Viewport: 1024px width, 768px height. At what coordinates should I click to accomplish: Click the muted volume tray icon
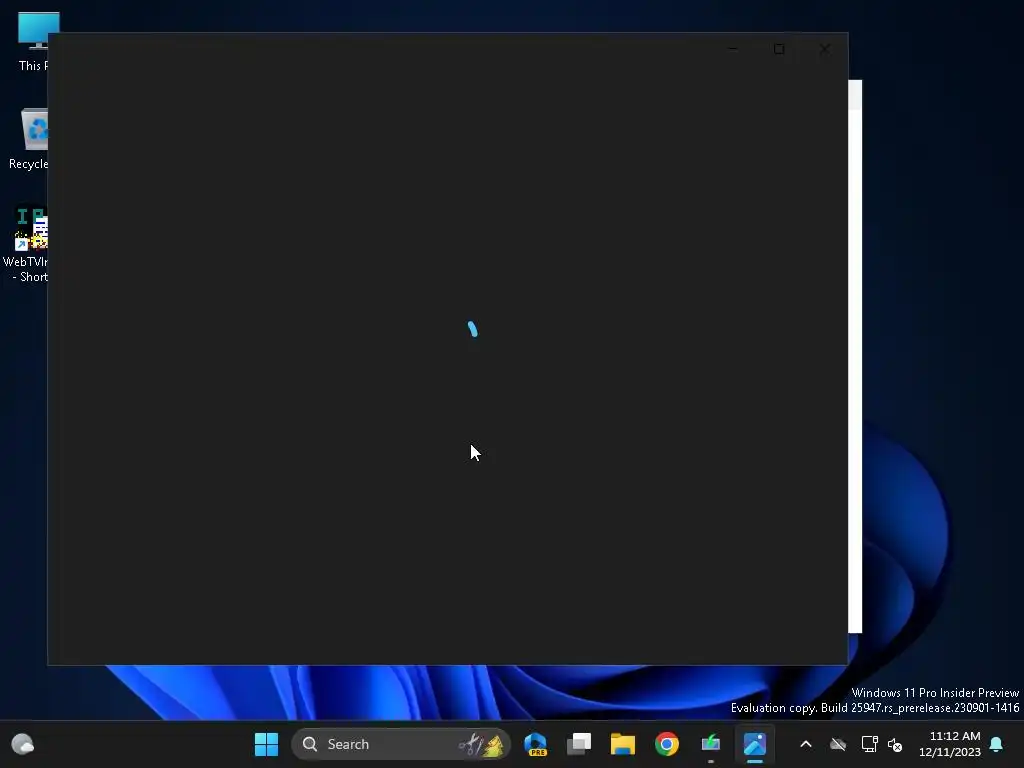(895, 744)
